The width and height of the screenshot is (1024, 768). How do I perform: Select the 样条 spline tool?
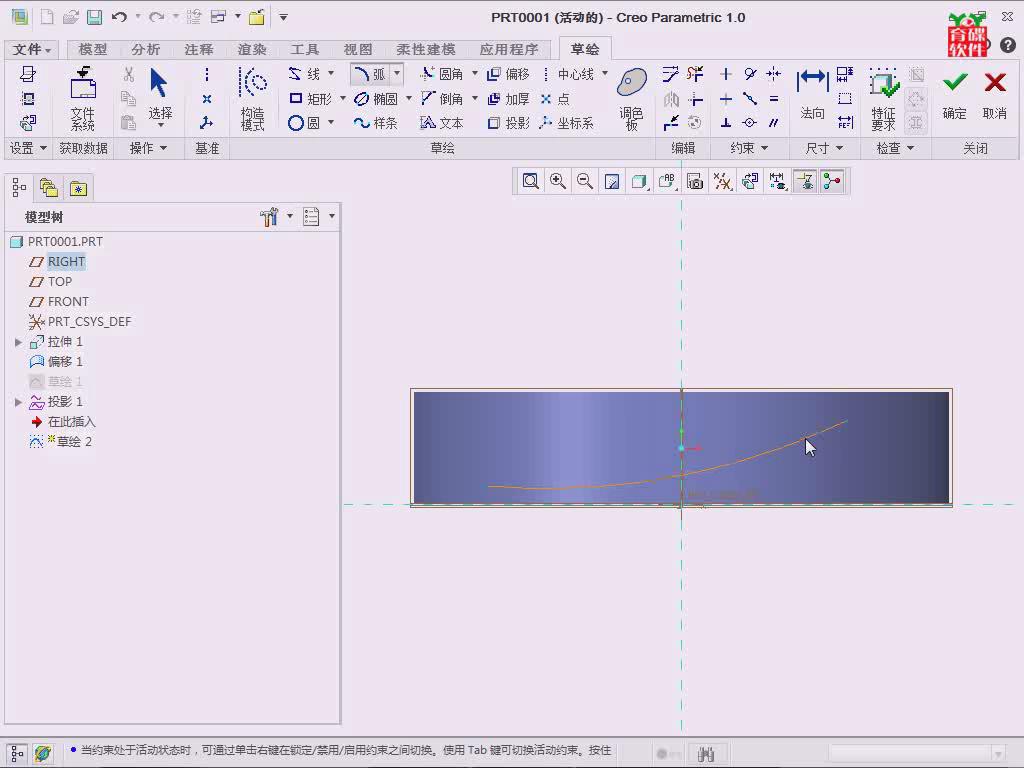pyautogui.click(x=375, y=123)
